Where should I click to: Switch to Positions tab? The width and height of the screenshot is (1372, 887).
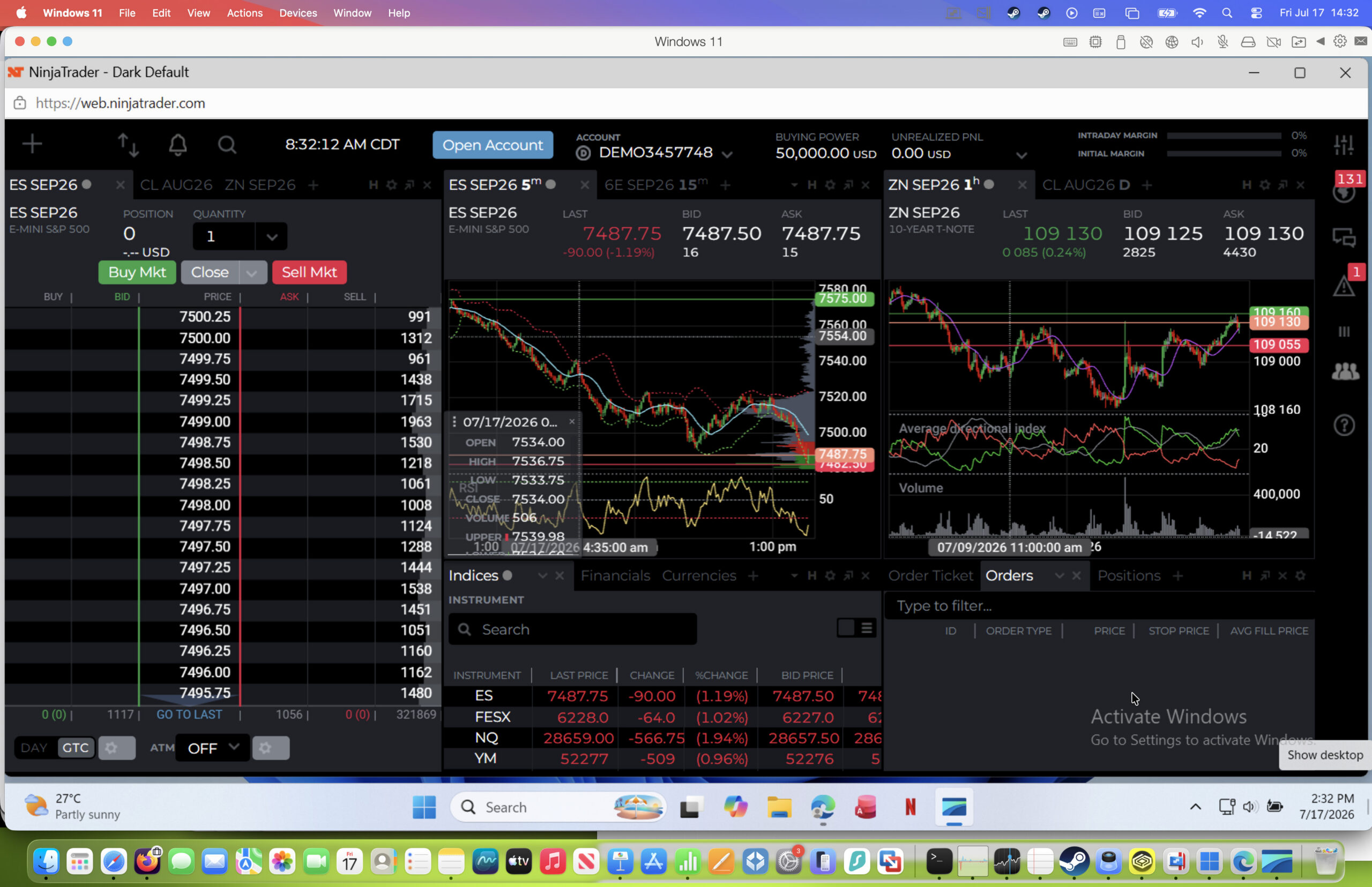(1129, 576)
